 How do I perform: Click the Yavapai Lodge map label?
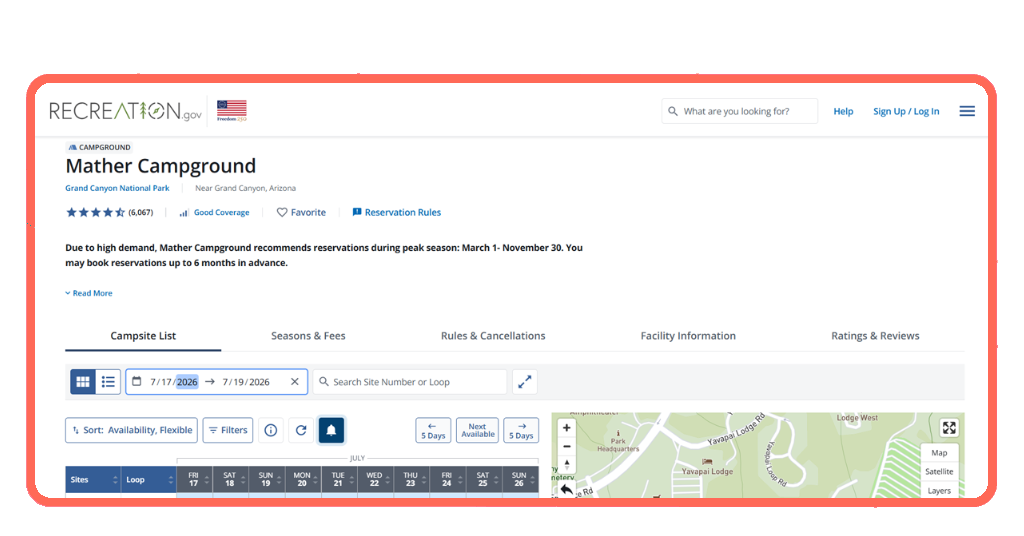[x=707, y=471]
